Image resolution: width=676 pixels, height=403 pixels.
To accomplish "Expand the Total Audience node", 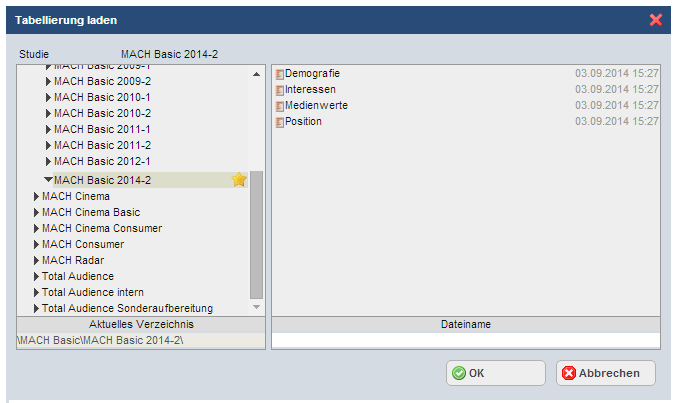I will pos(36,276).
